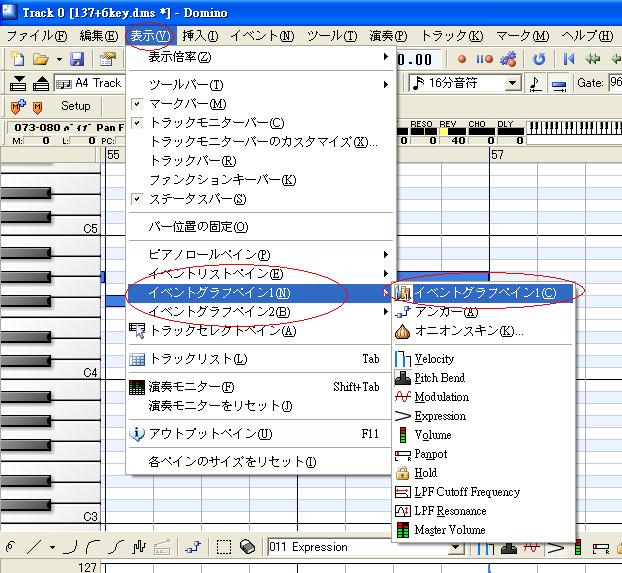622x573 pixels.
Task: Toggle トラックモニターバー(C) checked item
Action: point(261,123)
